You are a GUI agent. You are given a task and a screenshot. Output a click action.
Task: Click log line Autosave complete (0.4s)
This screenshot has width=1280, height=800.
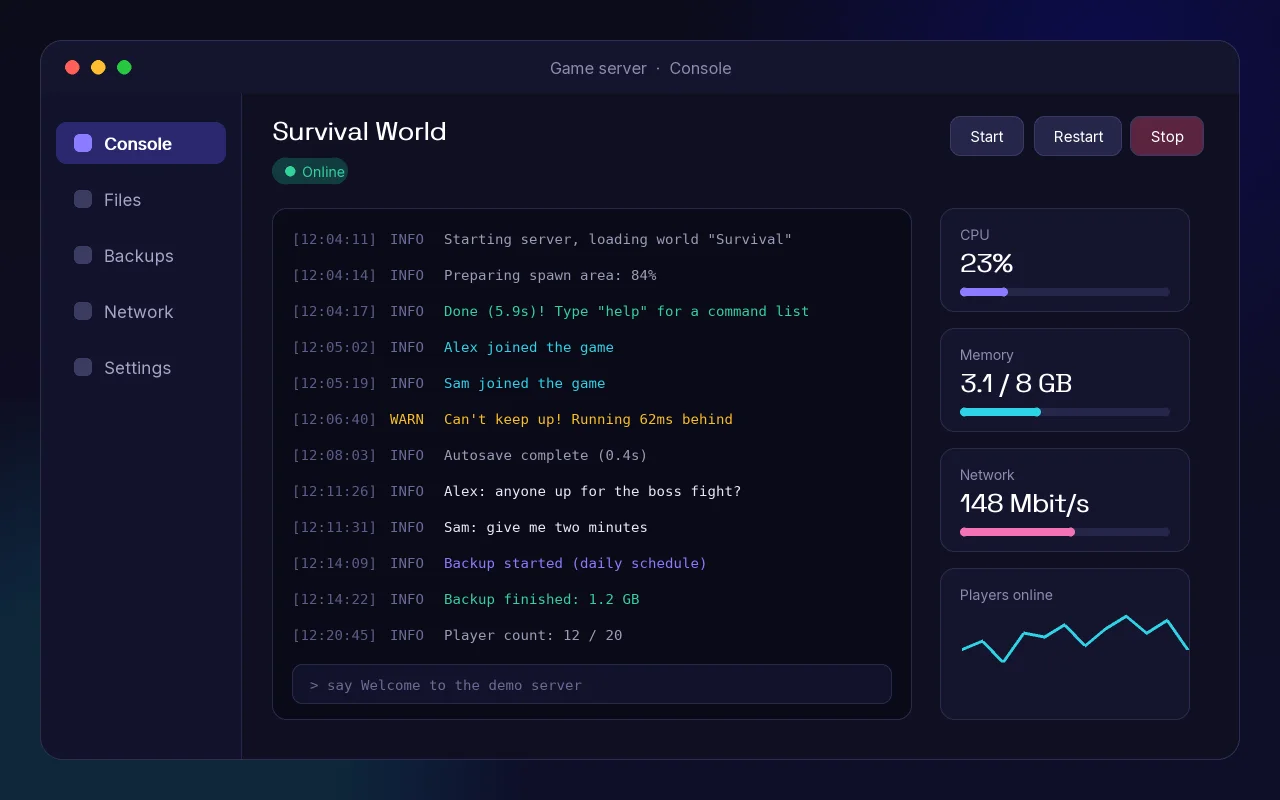tap(546, 455)
